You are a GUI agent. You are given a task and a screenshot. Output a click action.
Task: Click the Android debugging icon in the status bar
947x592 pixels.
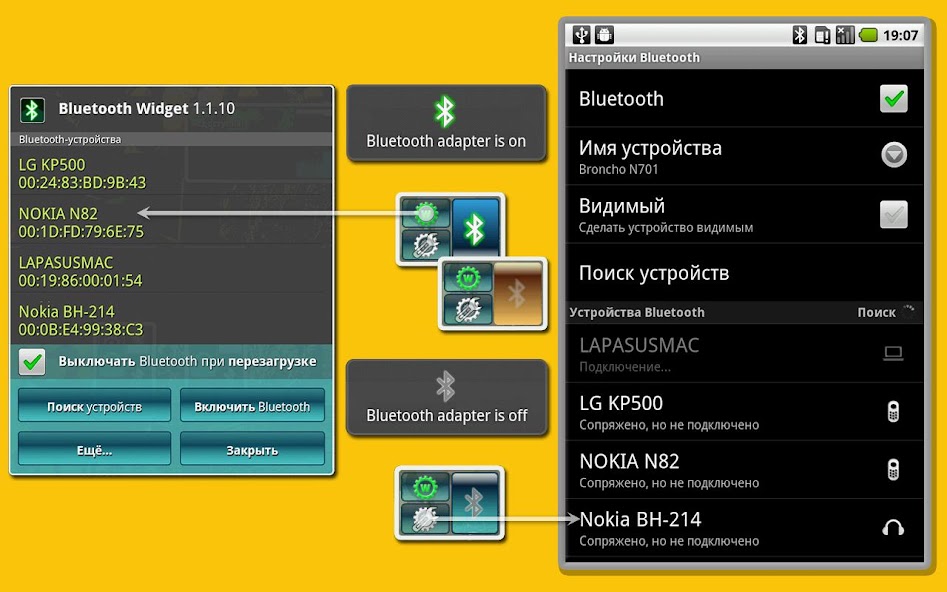click(603, 34)
